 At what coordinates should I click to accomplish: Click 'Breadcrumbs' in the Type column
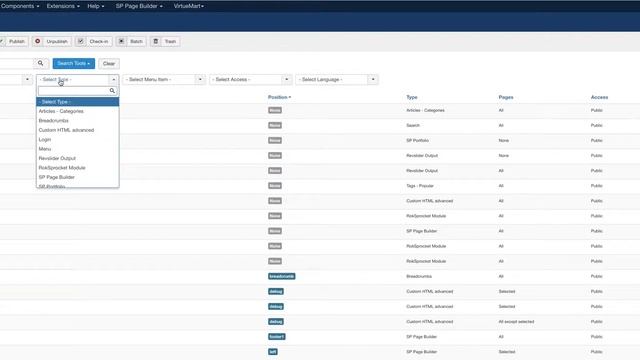point(419,276)
